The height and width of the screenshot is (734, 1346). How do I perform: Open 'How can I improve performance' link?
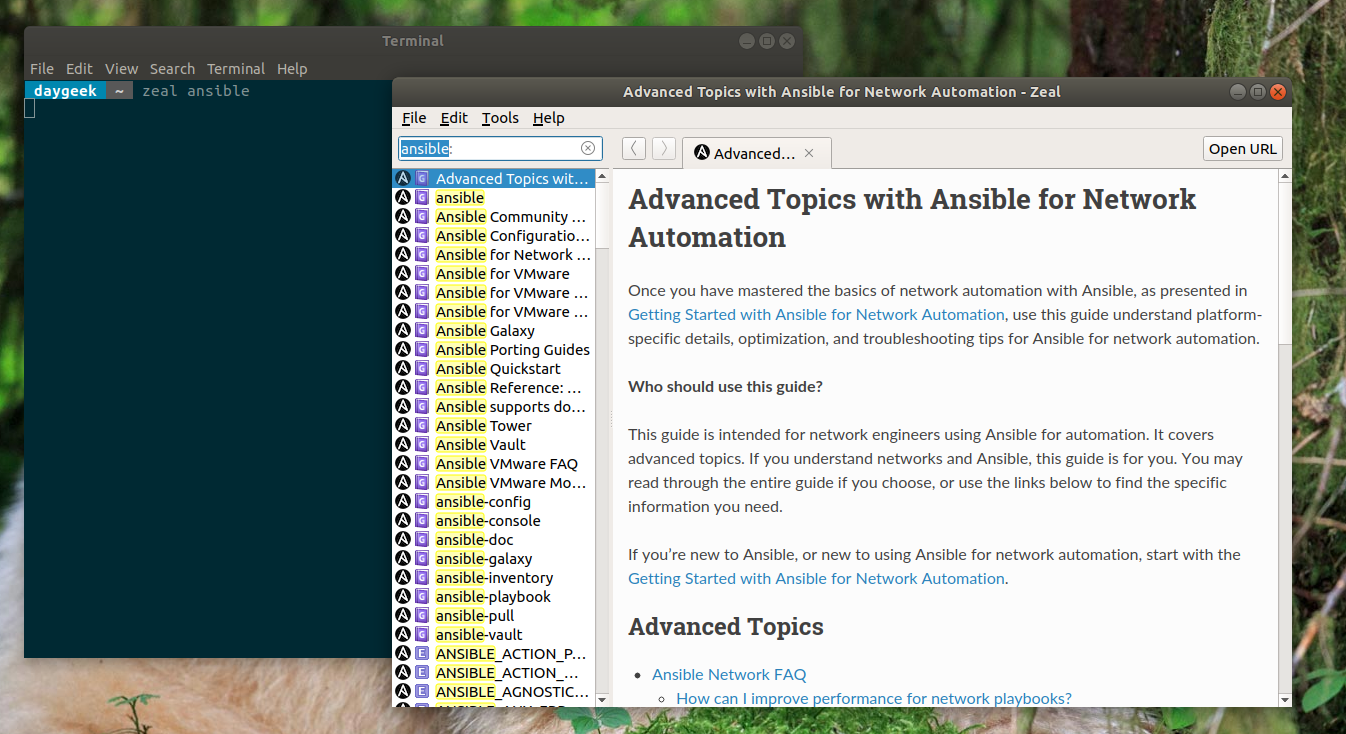click(874, 698)
